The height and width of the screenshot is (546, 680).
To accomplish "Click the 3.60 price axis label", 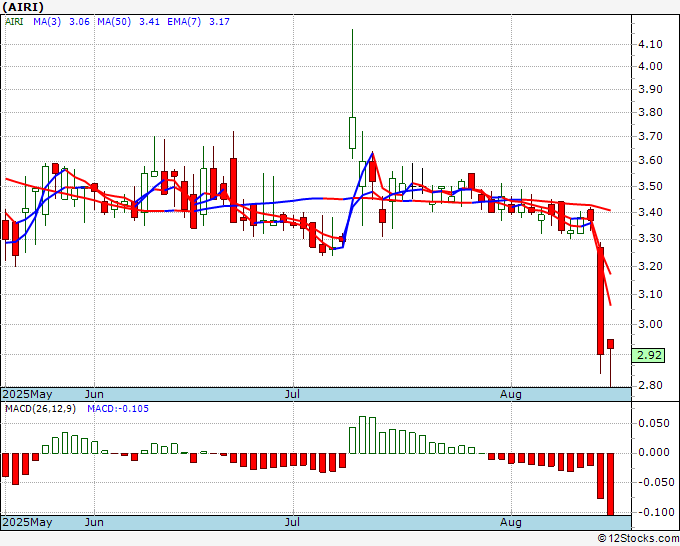I will (x=650, y=160).
